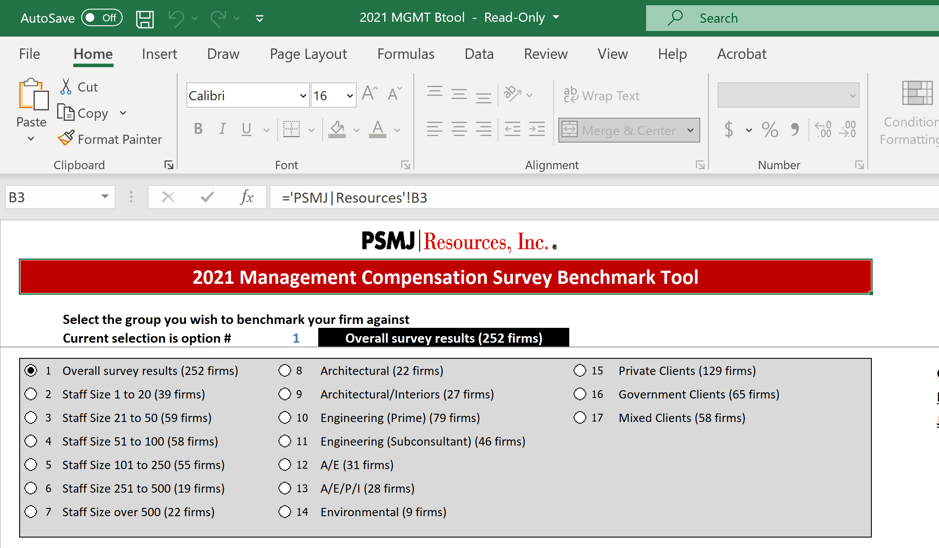
Task: Align text right
Action: [x=484, y=129]
